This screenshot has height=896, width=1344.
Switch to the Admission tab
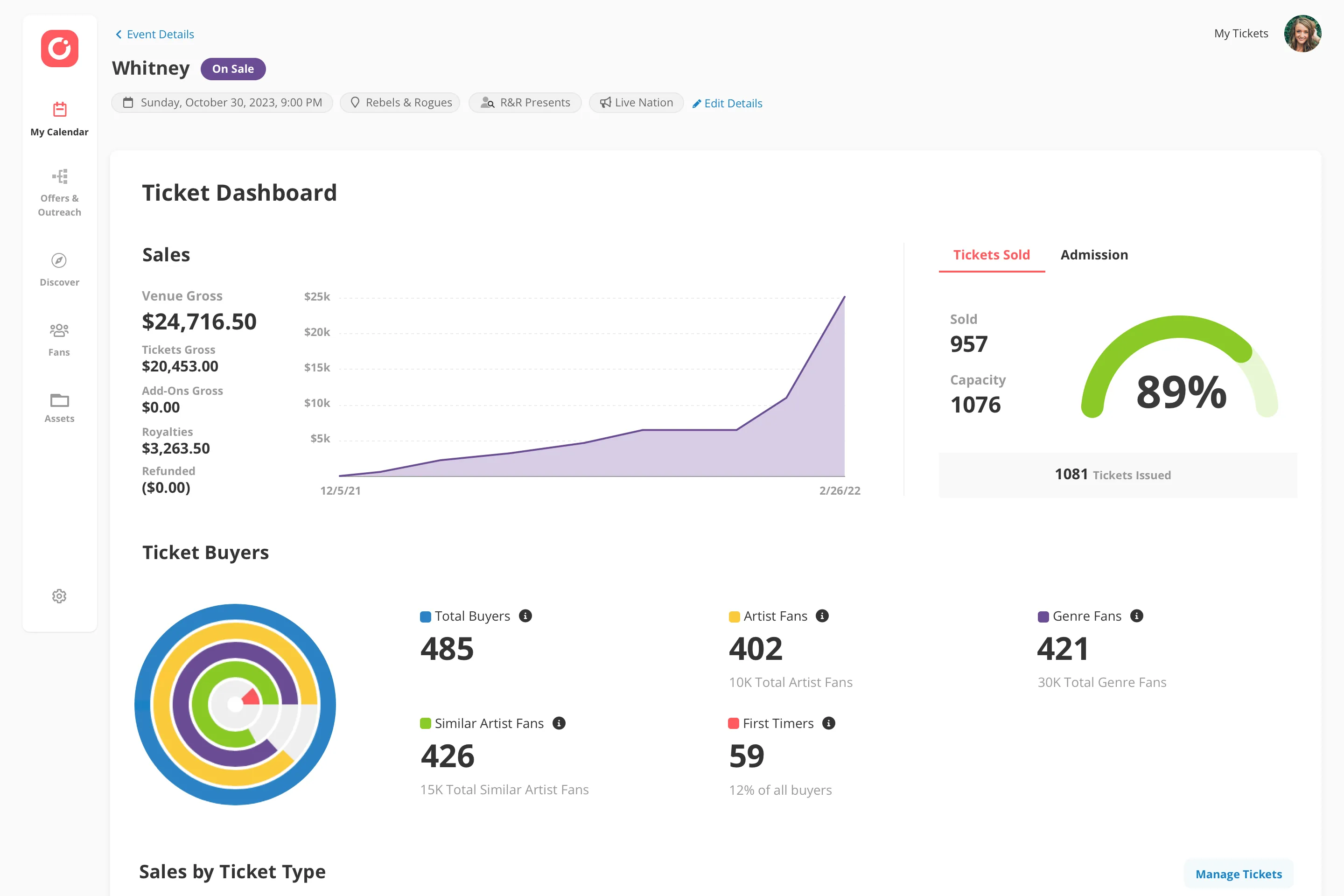pyautogui.click(x=1094, y=255)
